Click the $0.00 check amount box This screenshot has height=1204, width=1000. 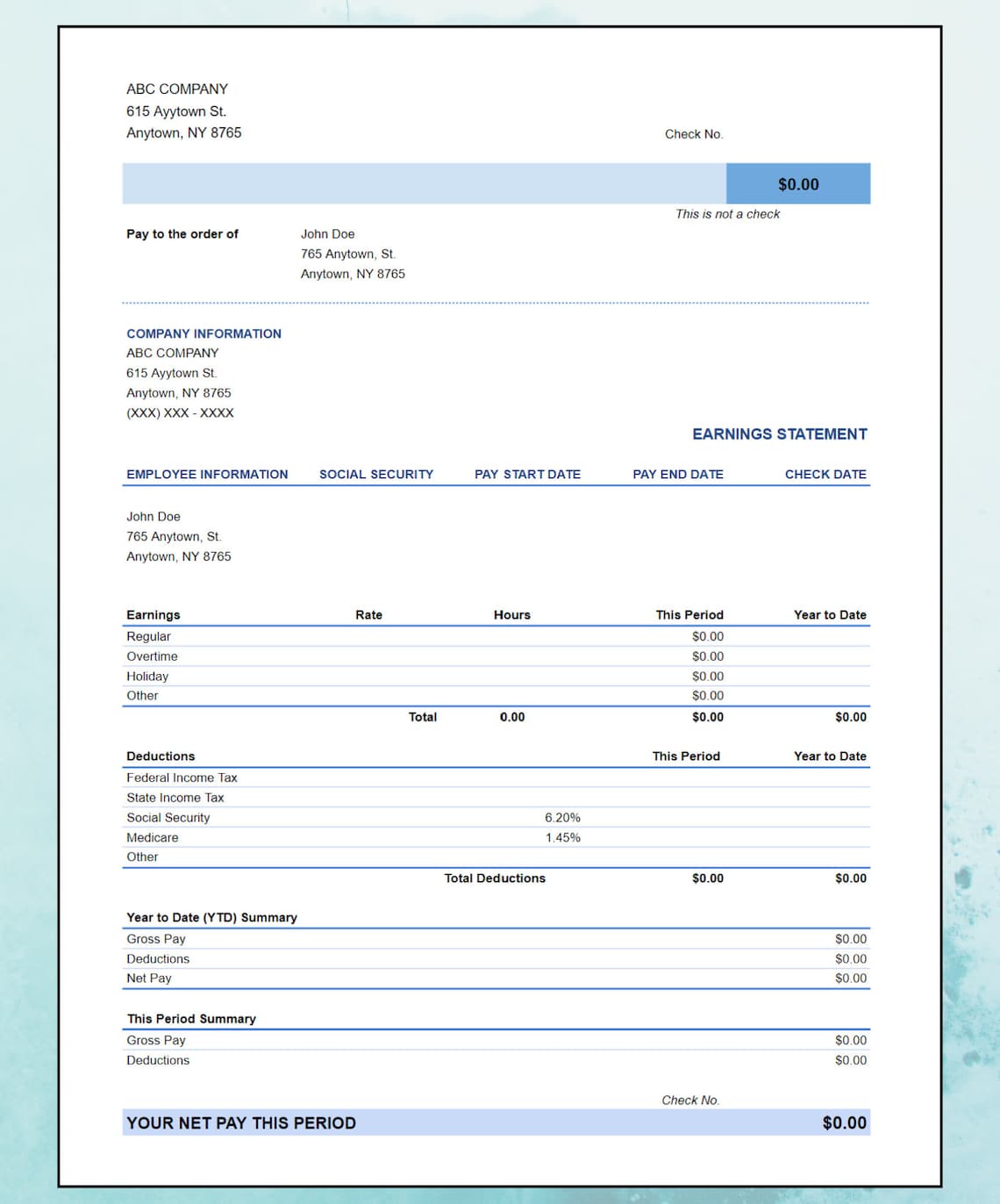(x=796, y=183)
